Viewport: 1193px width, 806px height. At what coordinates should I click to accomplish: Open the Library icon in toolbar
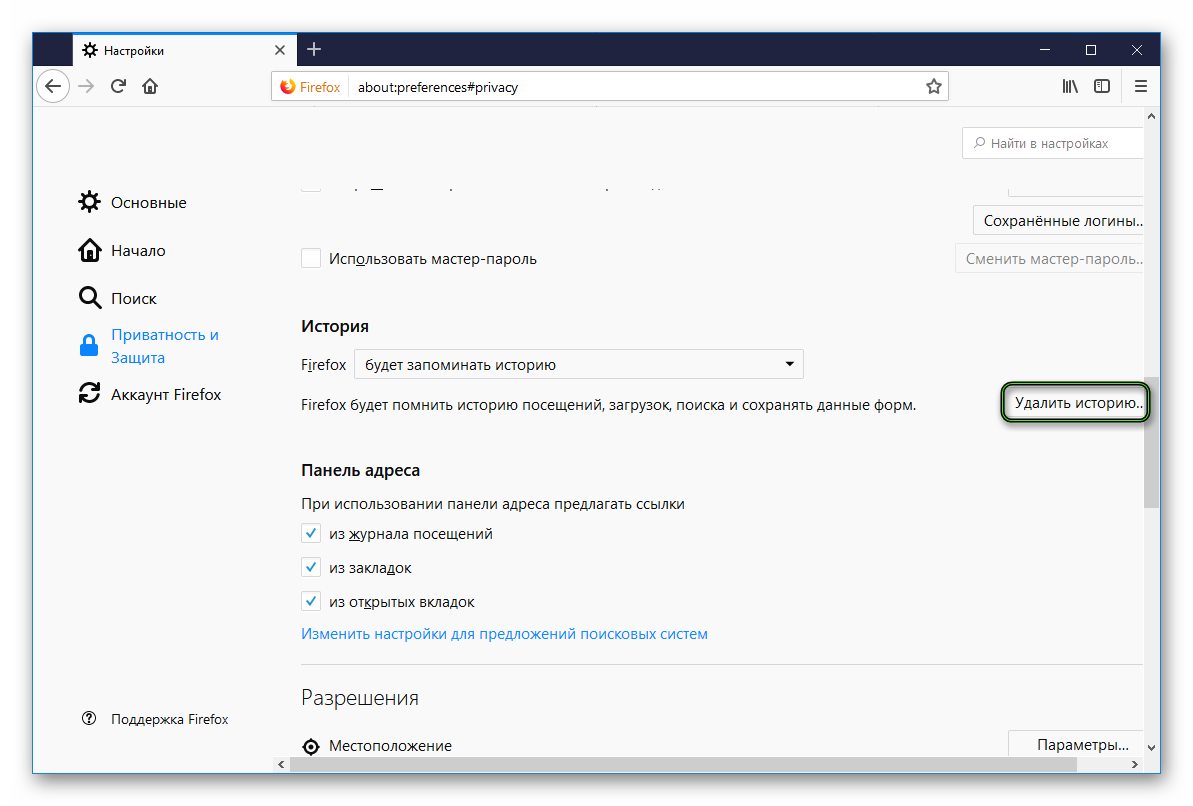point(1070,87)
